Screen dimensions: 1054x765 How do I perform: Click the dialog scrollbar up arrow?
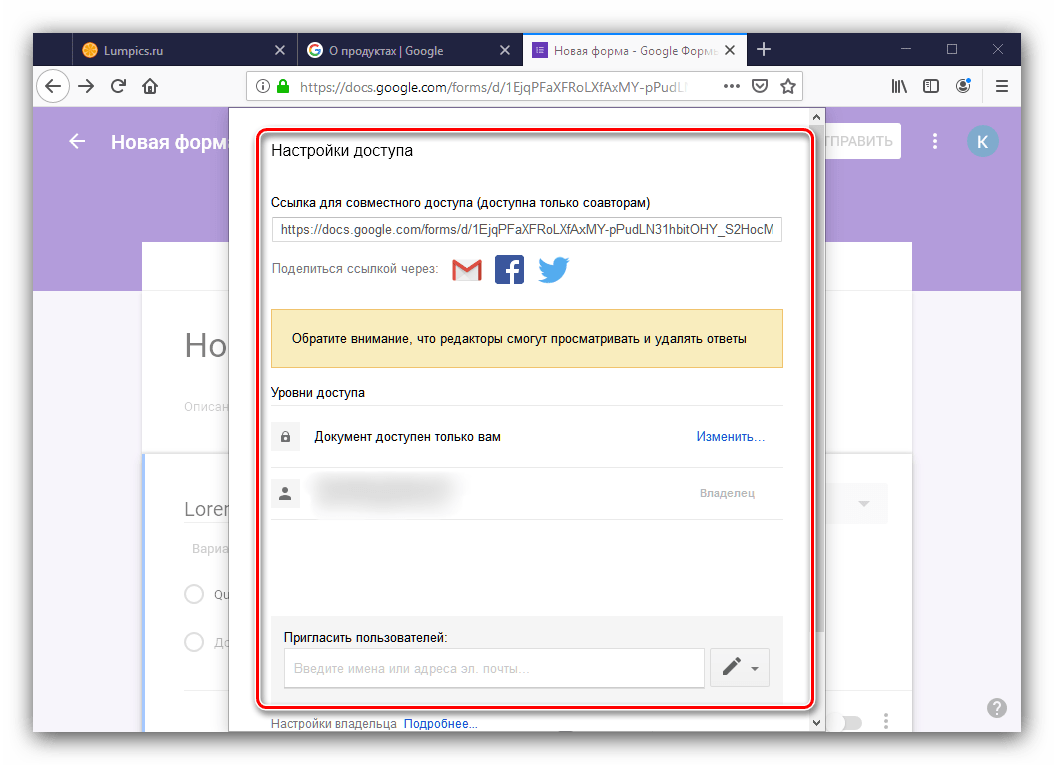817,117
